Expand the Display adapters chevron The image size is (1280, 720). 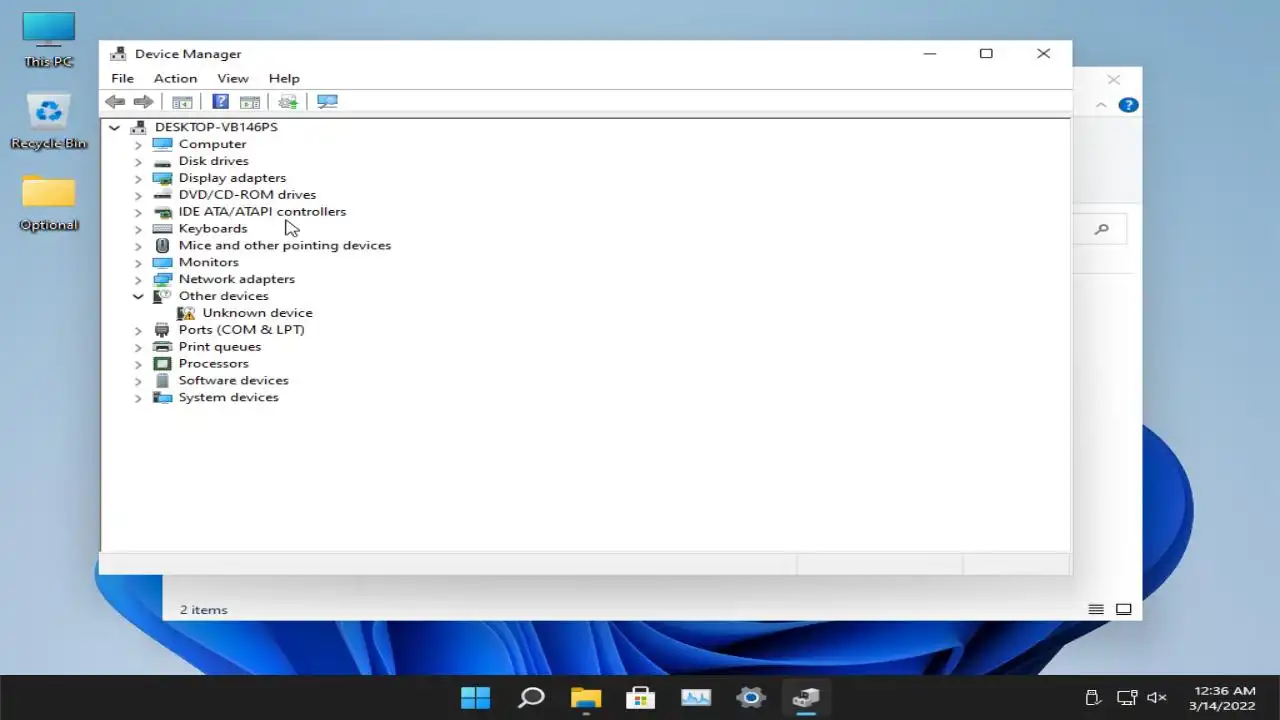pos(138,178)
